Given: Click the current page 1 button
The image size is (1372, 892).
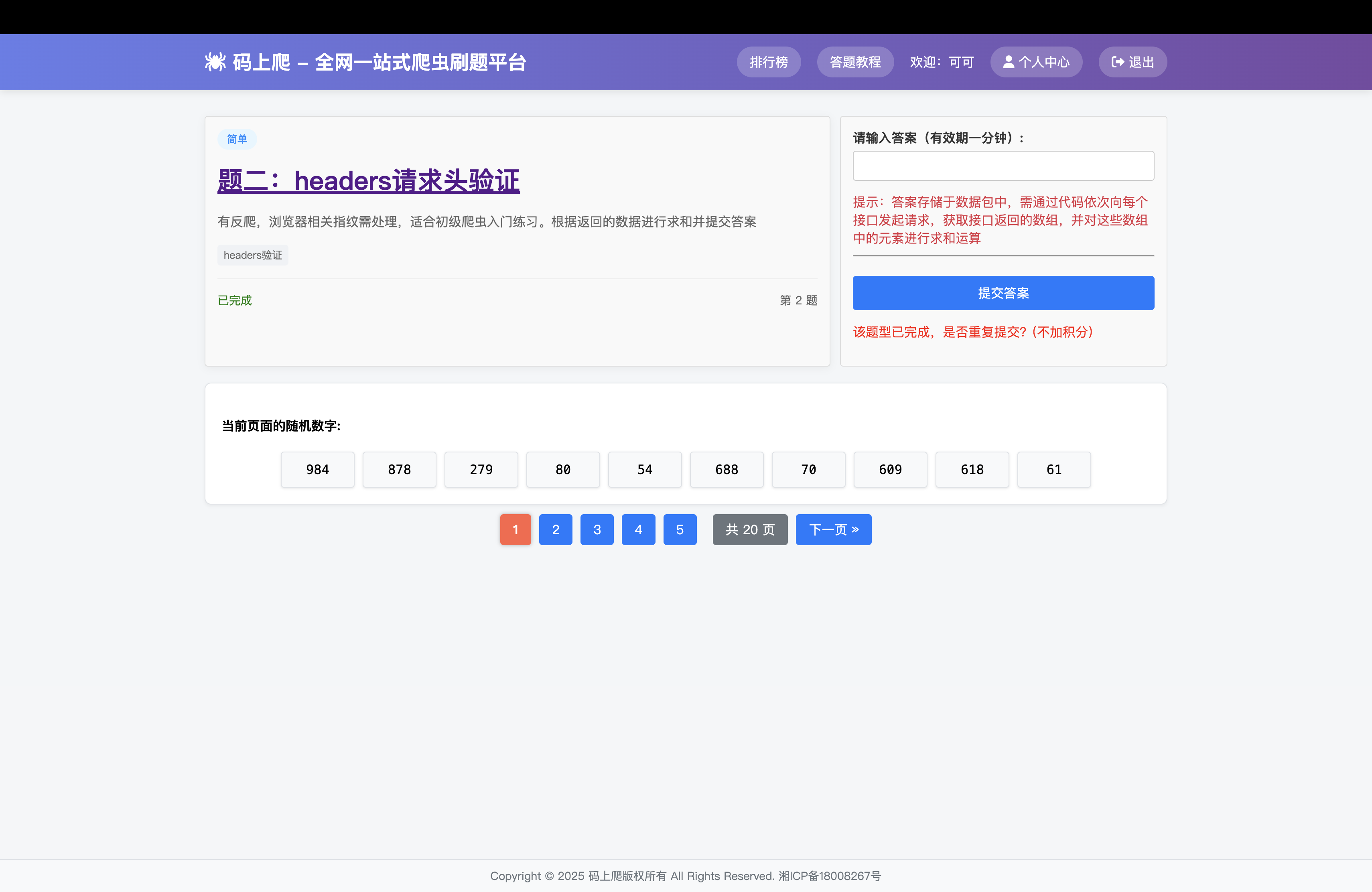Looking at the screenshot, I should point(515,529).
